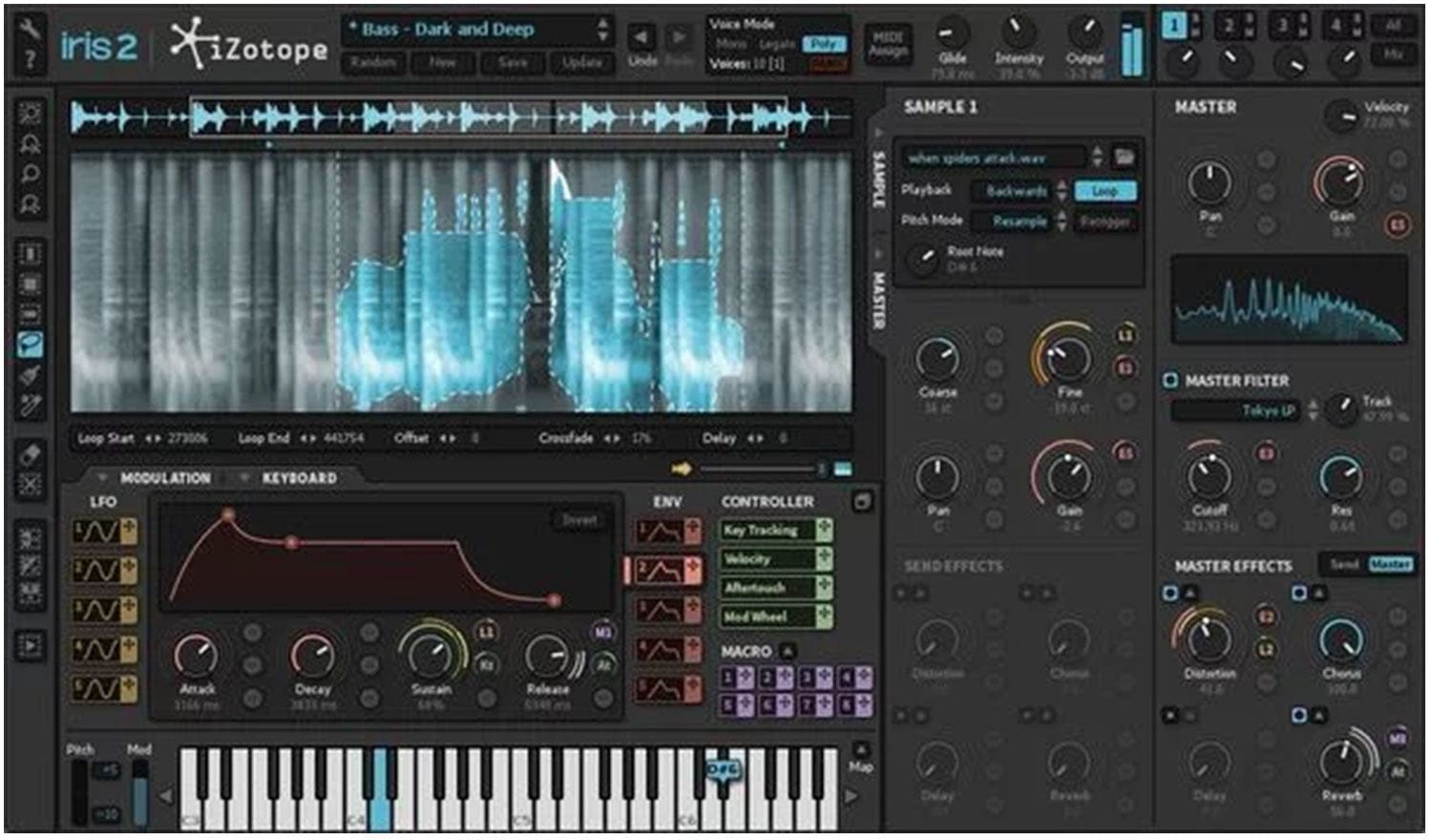
Task: Toggle the Chorus effect power button
Action: pyautogui.click(x=1298, y=593)
